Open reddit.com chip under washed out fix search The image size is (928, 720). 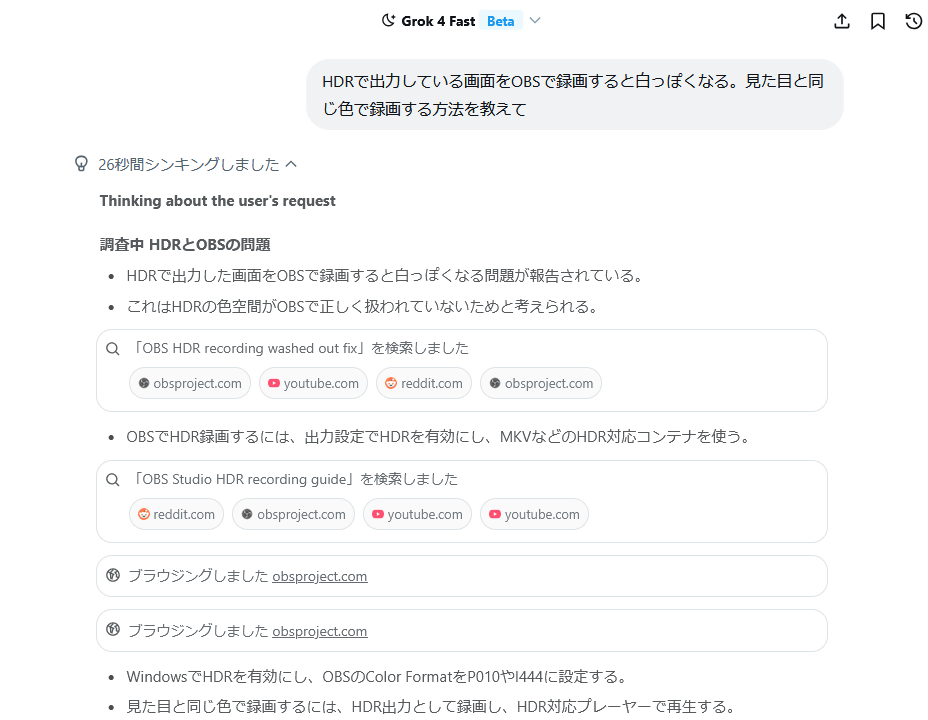click(x=424, y=383)
